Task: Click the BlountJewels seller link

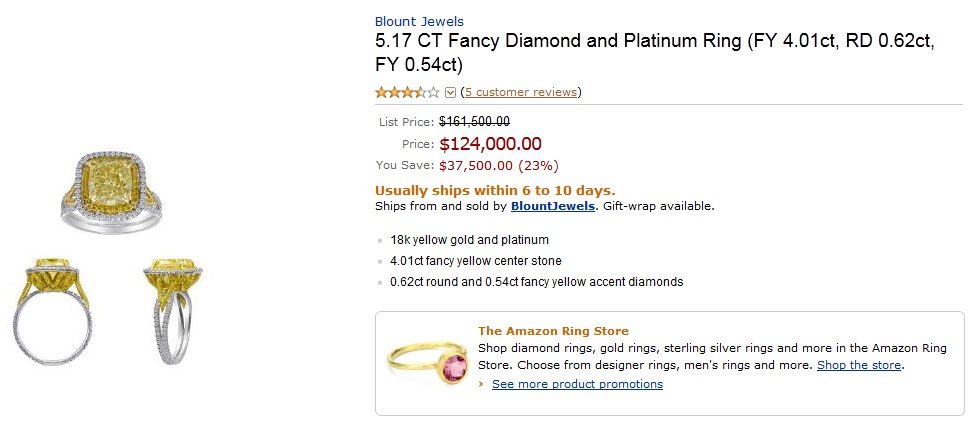Action: 553,207
